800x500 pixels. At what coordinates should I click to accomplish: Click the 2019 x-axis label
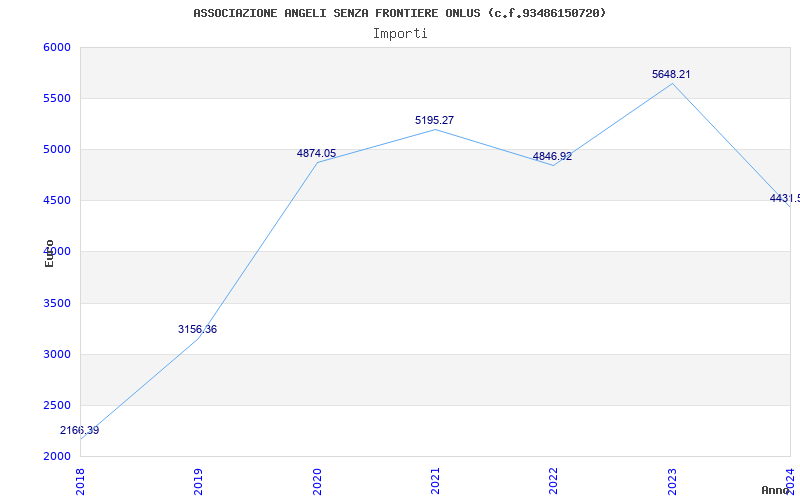click(198, 481)
